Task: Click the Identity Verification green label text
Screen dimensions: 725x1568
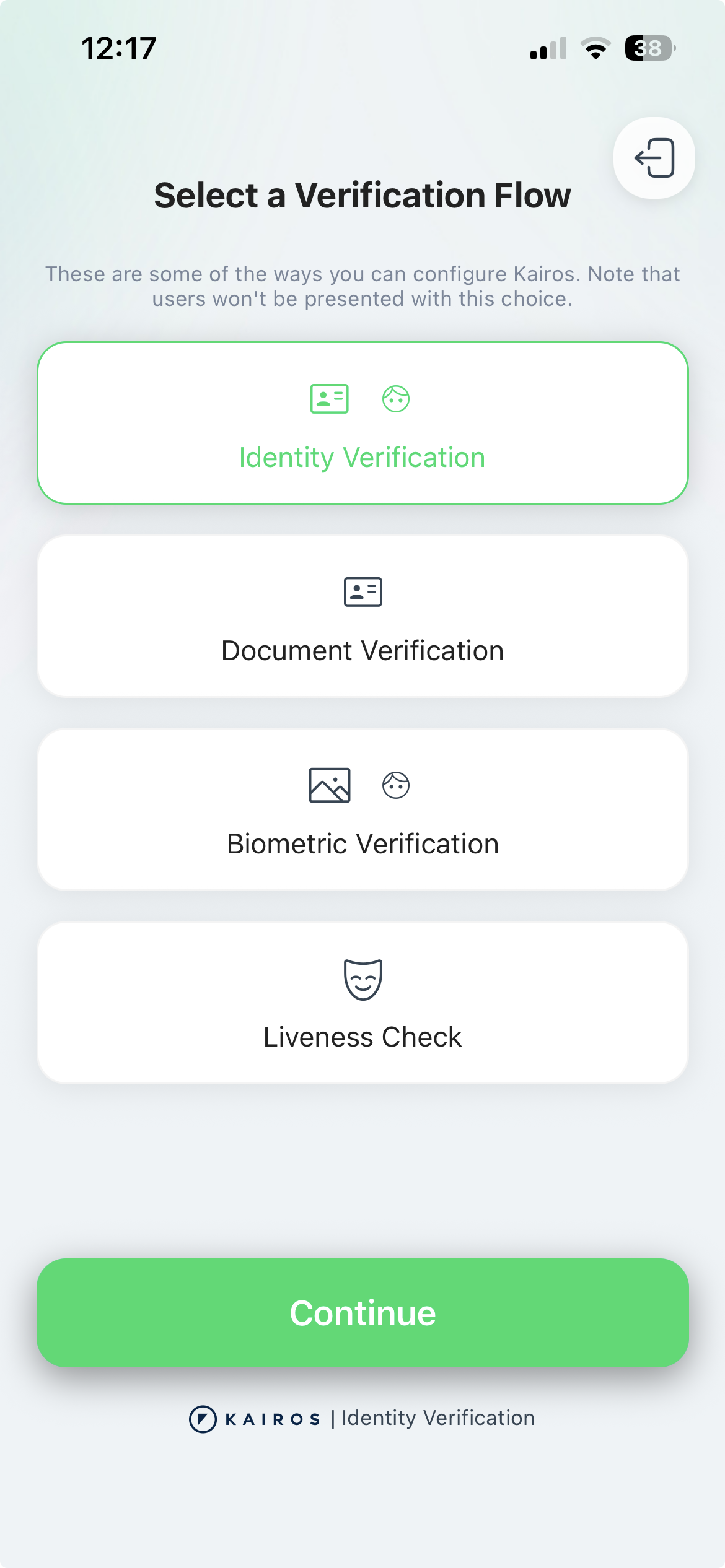Action: click(x=362, y=458)
